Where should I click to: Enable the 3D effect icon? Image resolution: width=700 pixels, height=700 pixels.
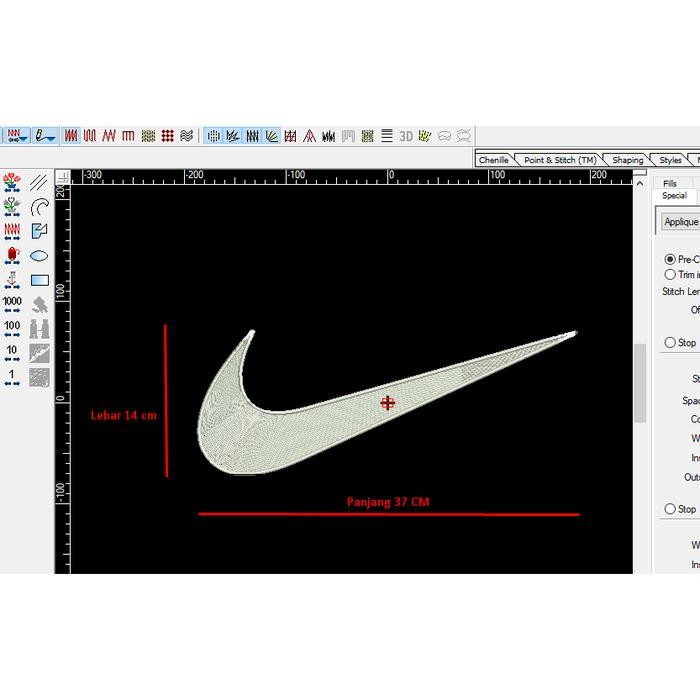(406, 136)
